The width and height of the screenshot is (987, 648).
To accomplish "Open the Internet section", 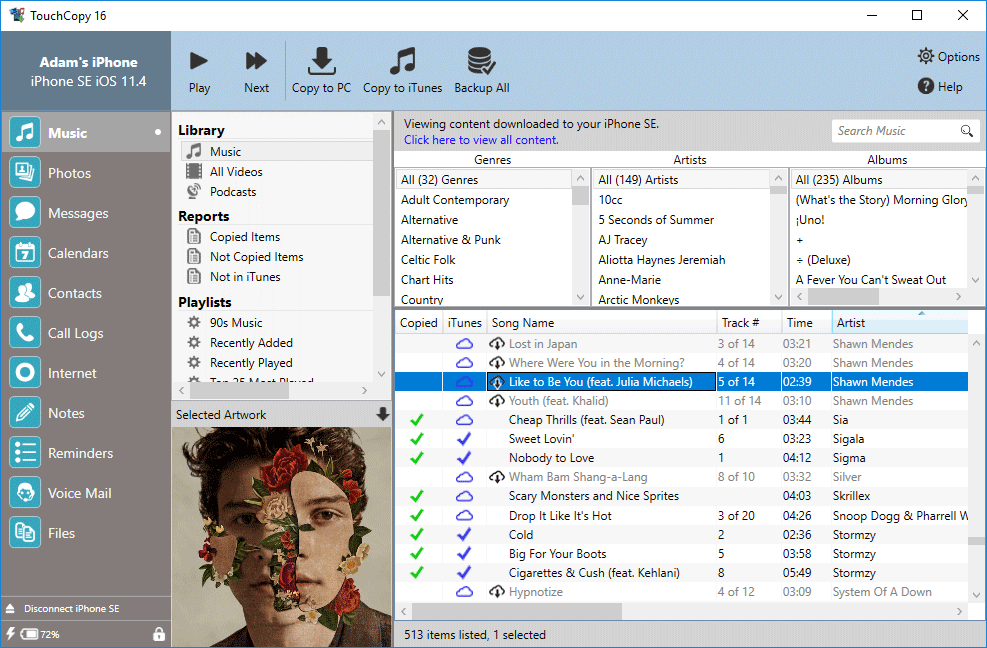I will tap(86, 373).
